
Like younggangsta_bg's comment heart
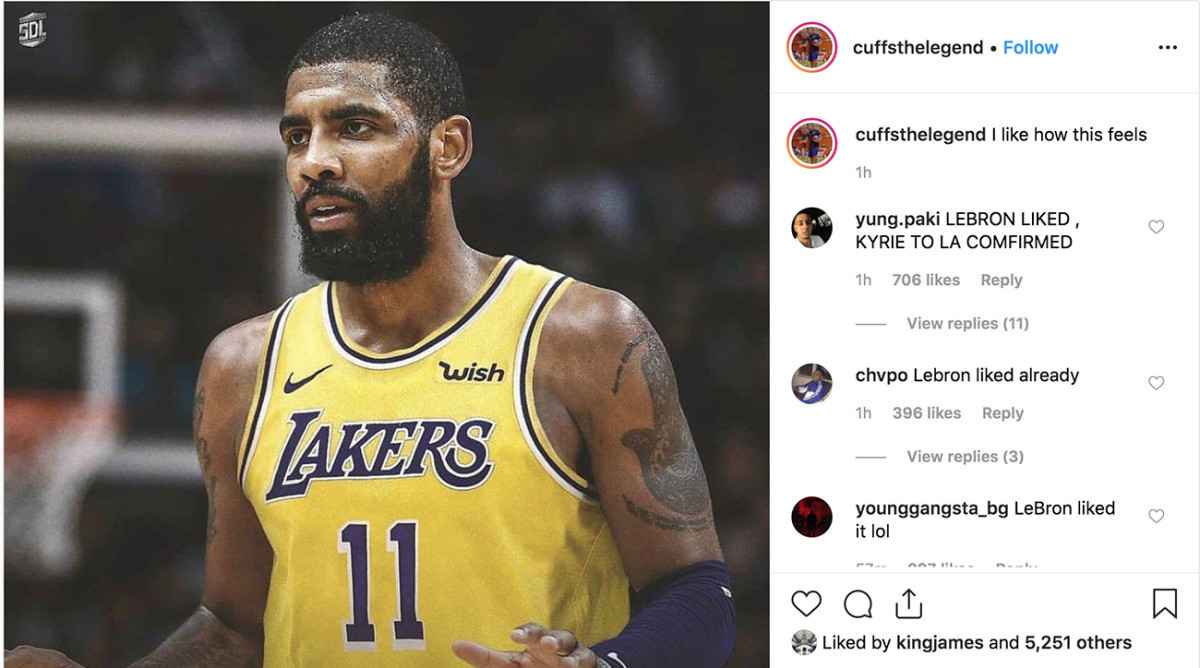click(x=1156, y=516)
